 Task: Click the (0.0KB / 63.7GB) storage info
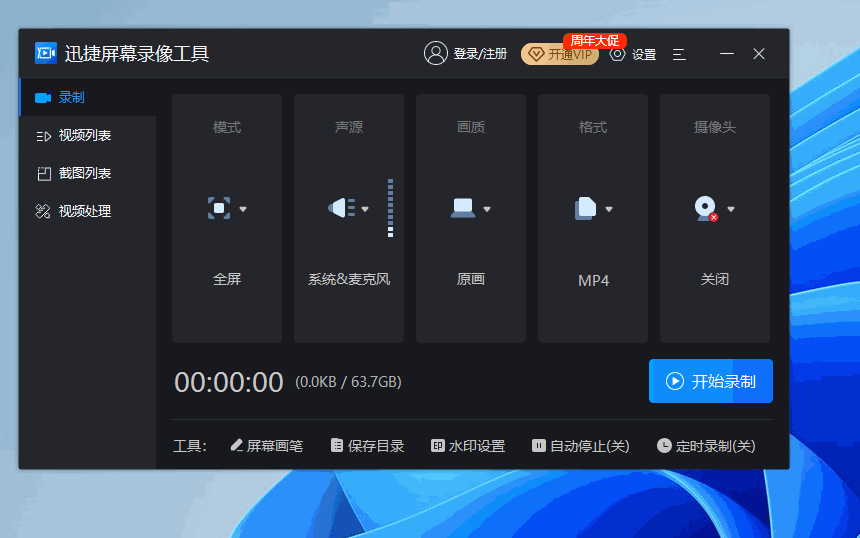click(348, 382)
